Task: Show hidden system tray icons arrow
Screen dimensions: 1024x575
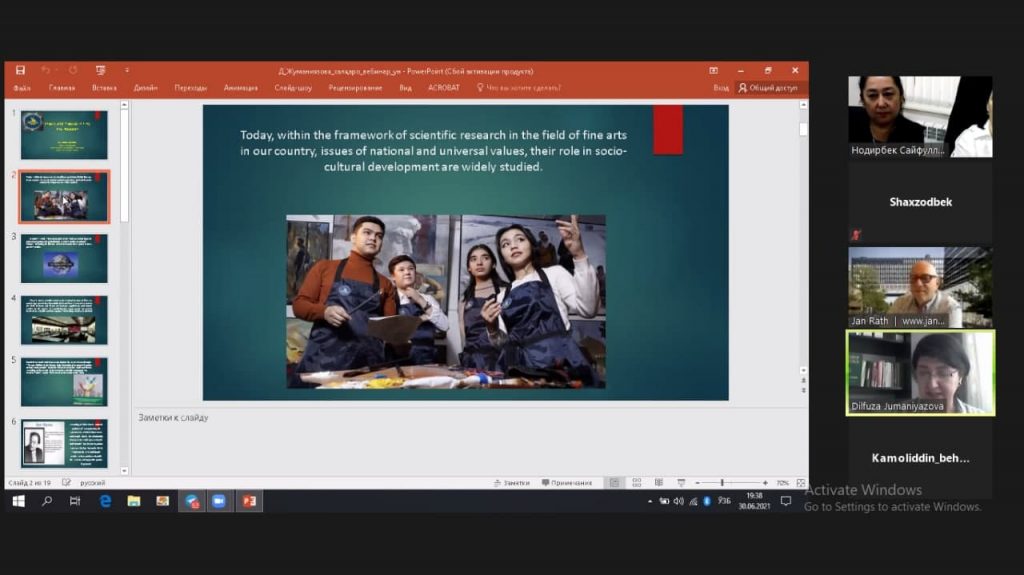Action: (x=650, y=501)
